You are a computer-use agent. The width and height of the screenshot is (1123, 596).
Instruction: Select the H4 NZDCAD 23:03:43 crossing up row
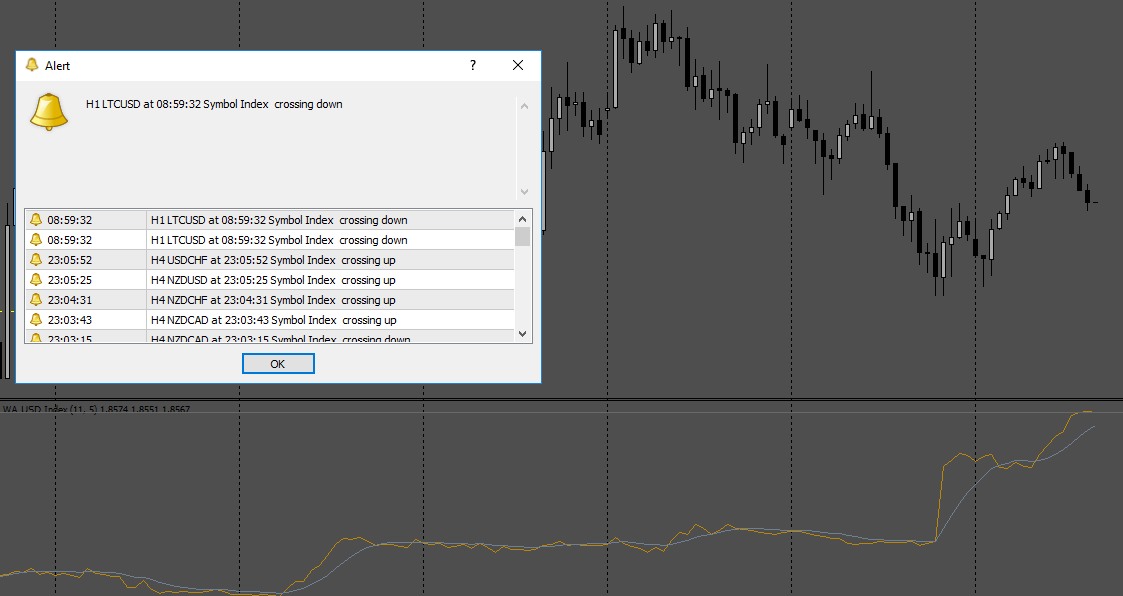[270, 320]
